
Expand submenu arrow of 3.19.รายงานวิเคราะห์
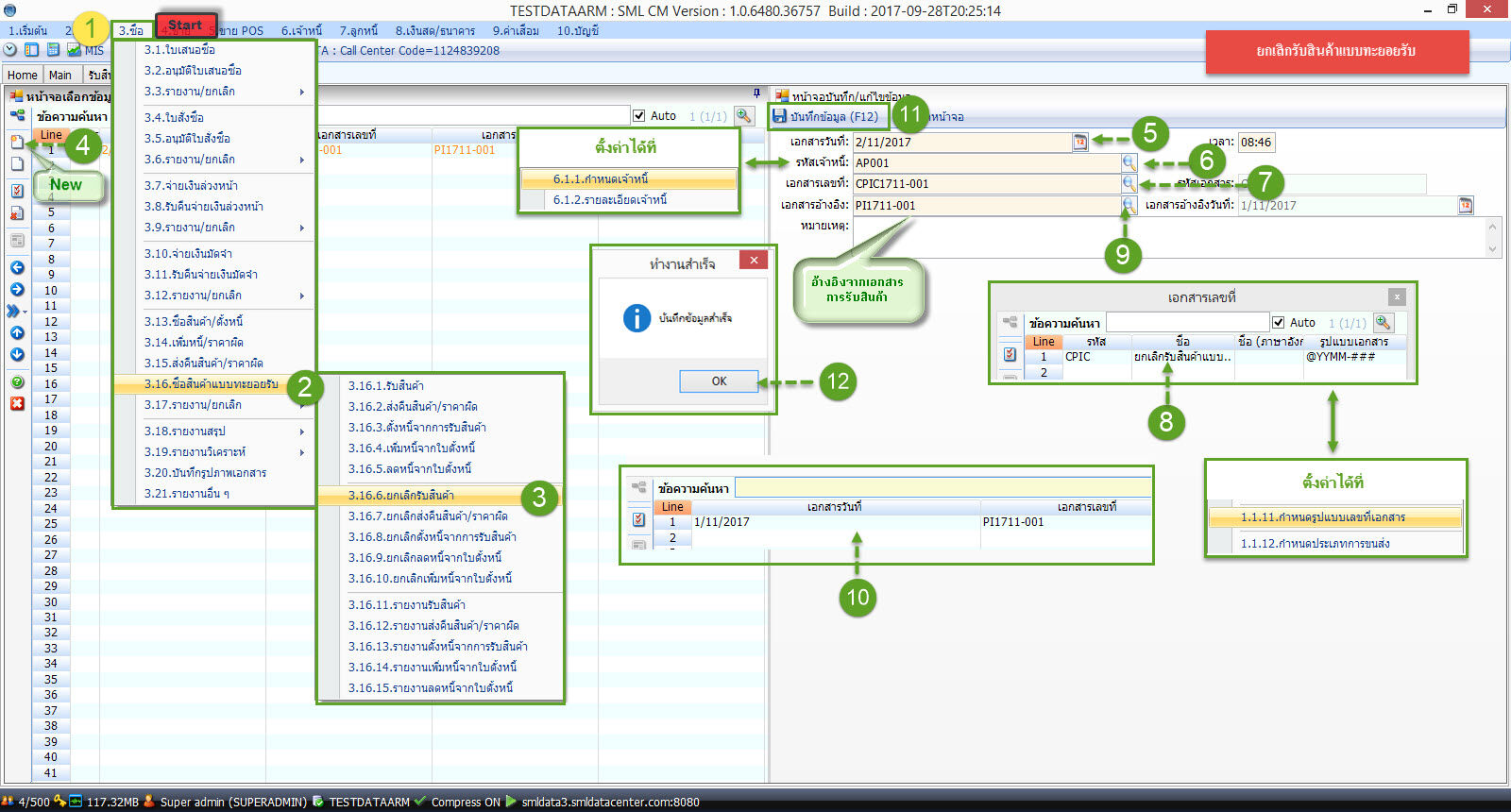coord(302,452)
